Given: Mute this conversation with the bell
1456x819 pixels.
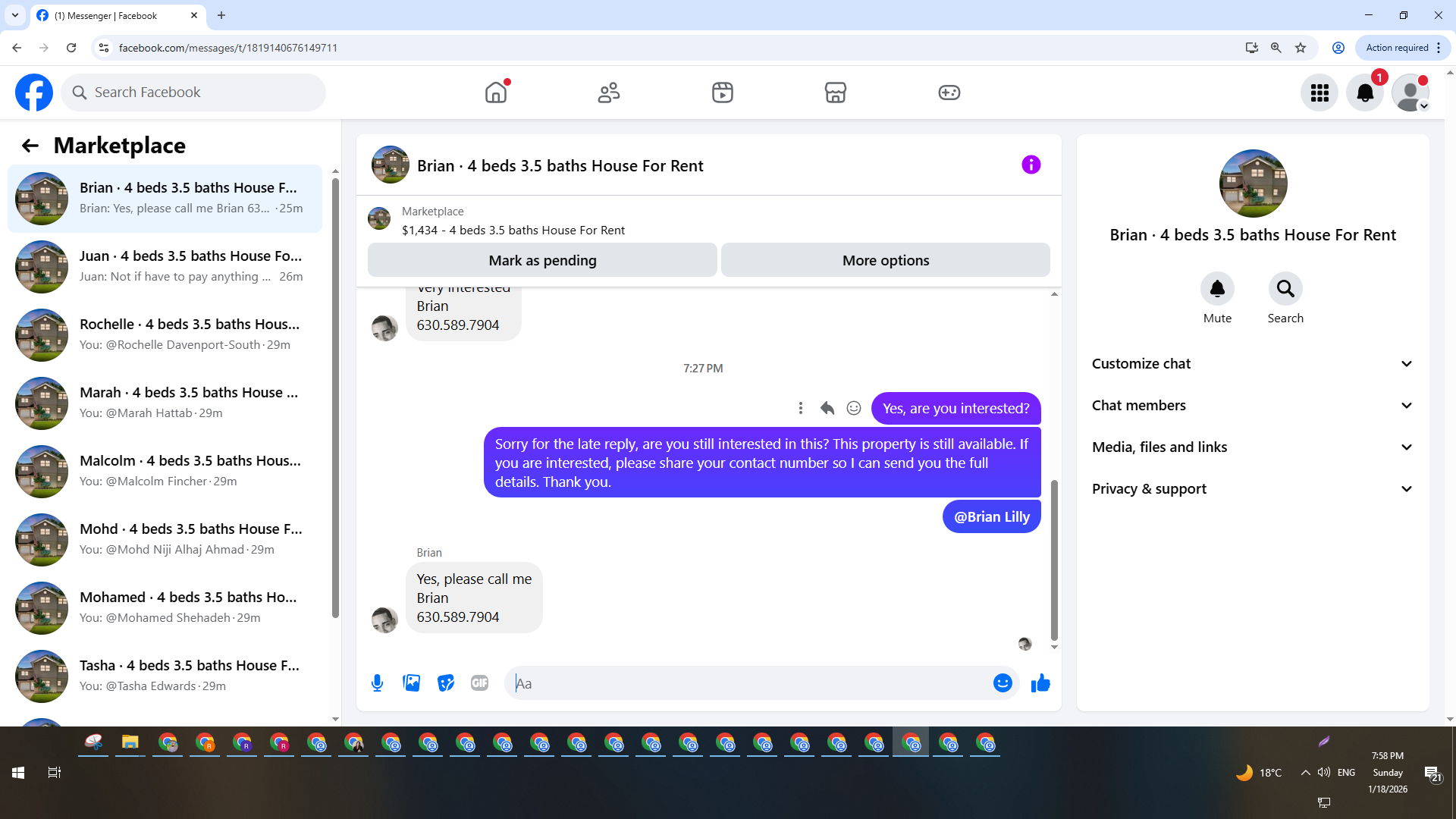Looking at the screenshot, I should (x=1217, y=289).
